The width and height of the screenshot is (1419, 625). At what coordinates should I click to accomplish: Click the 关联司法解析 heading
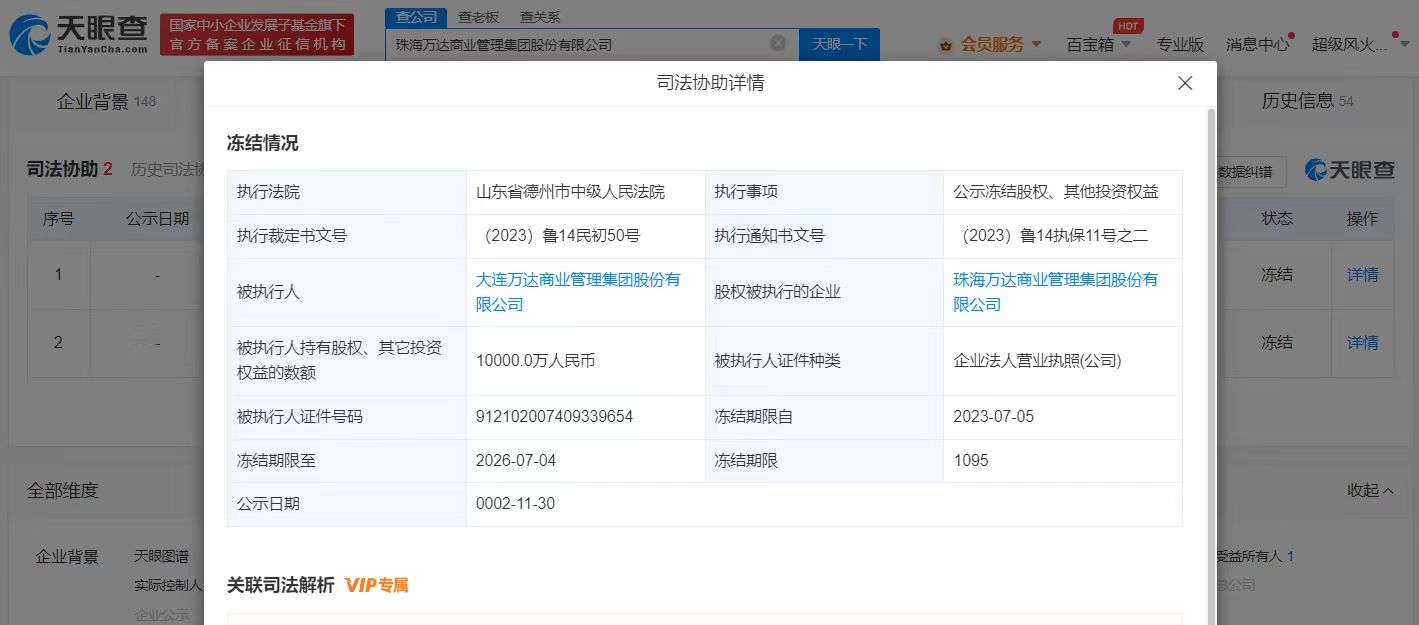point(280,585)
